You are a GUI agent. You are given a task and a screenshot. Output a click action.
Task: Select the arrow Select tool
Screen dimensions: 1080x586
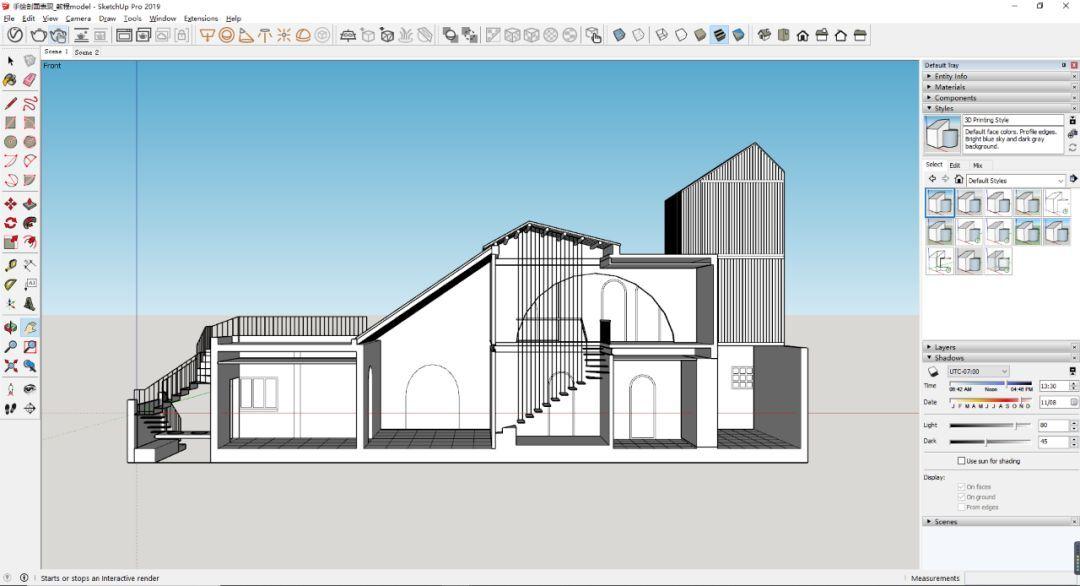tap(10, 61)
